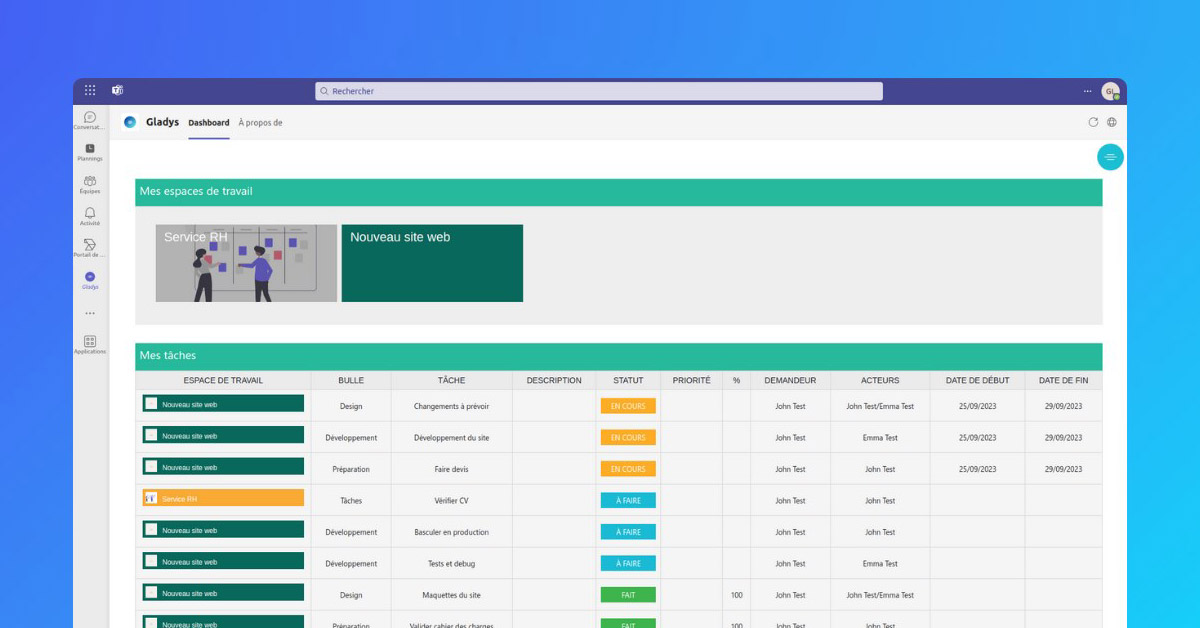This screenshot has width=1200, height=628.
Task: Click the DESCRIPTION column header
Action: click(x=554, y=380)
